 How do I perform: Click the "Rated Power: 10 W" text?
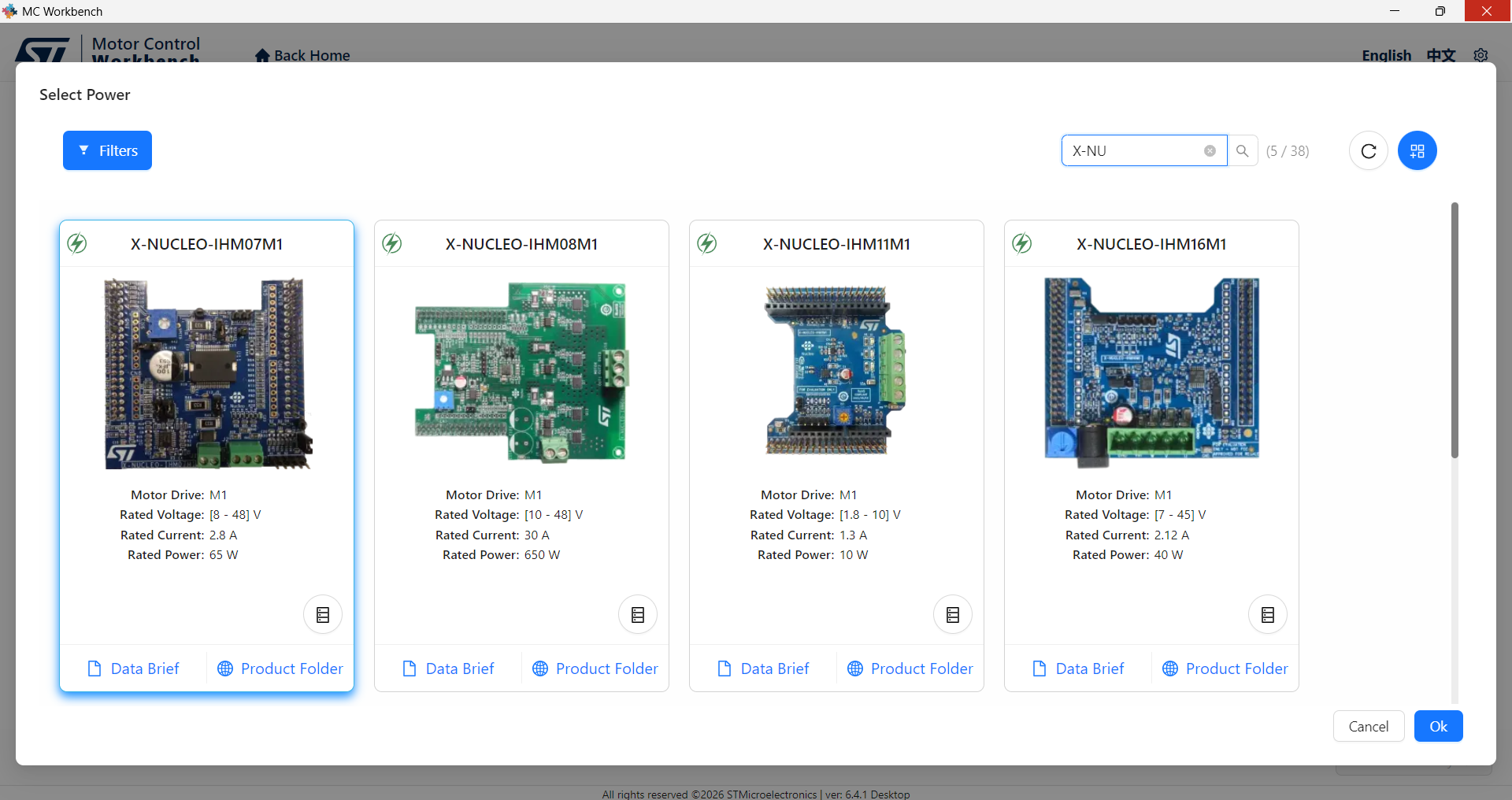tap(813, 555)
